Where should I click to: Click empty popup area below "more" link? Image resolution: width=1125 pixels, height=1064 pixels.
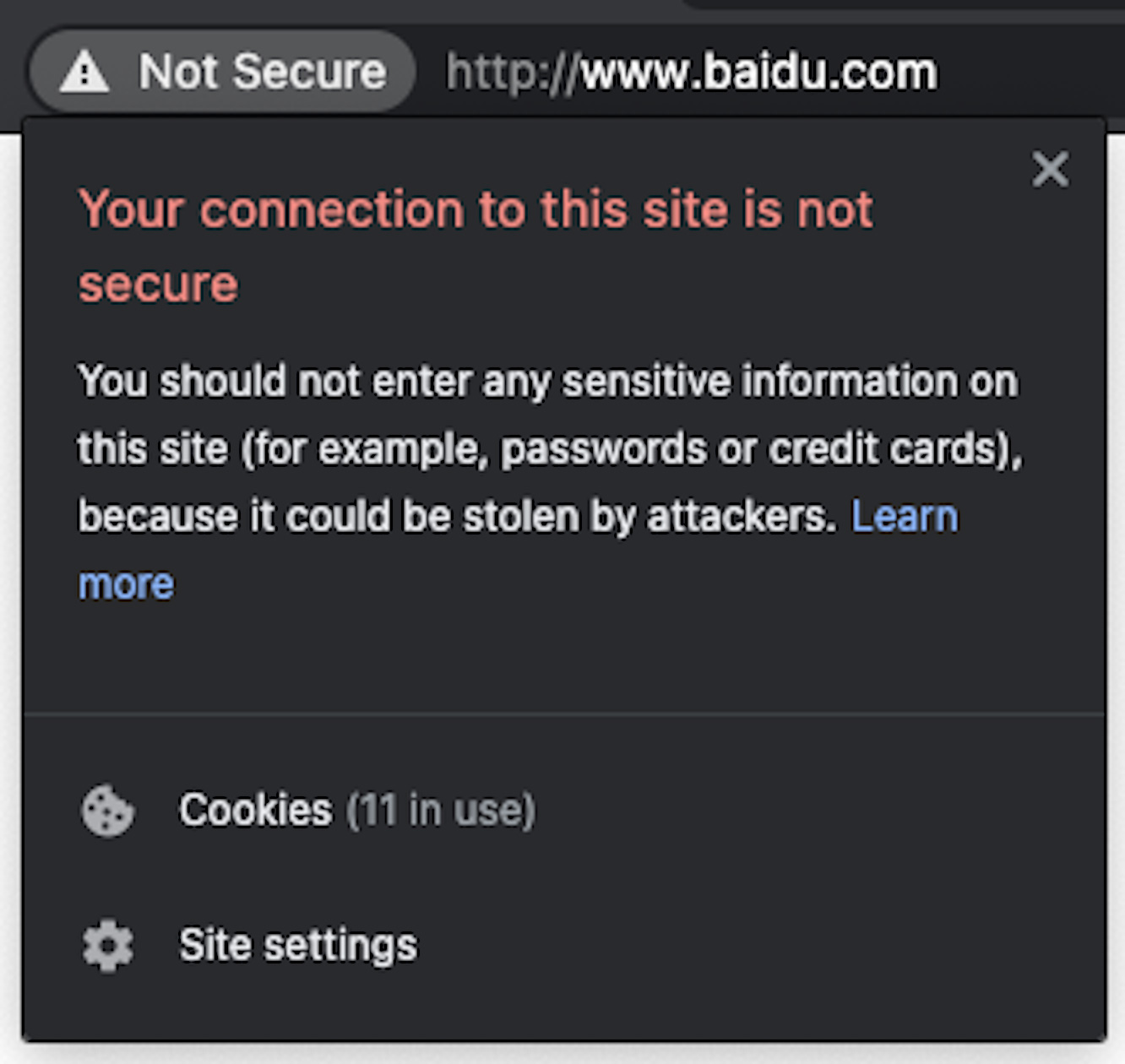(x=563, y=654)
